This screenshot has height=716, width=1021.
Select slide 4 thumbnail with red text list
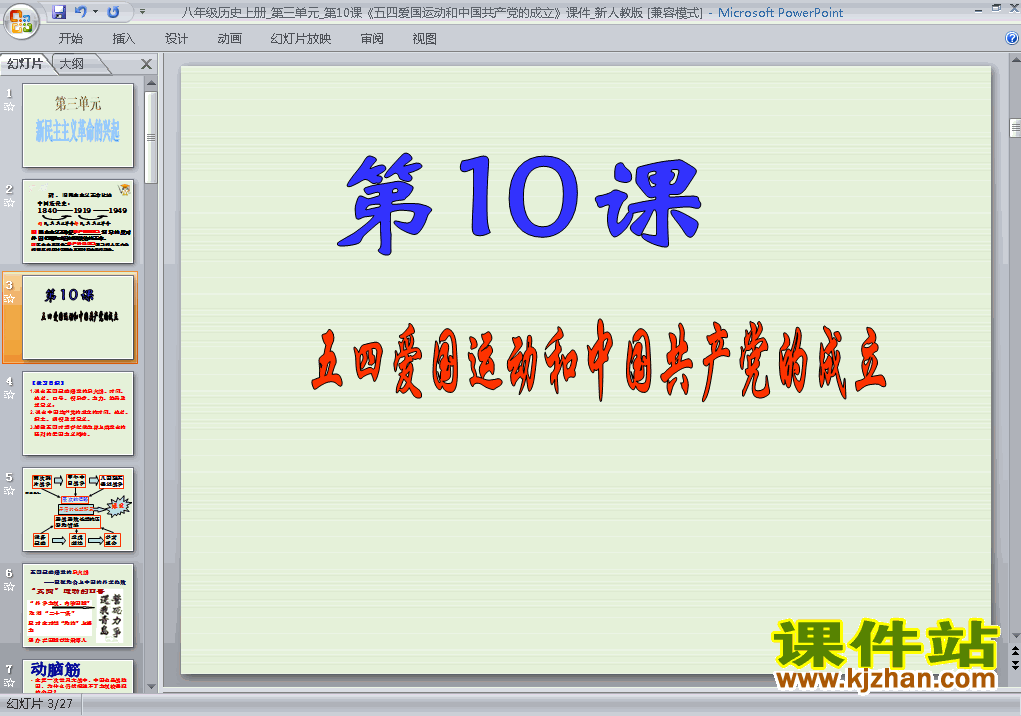78,413
